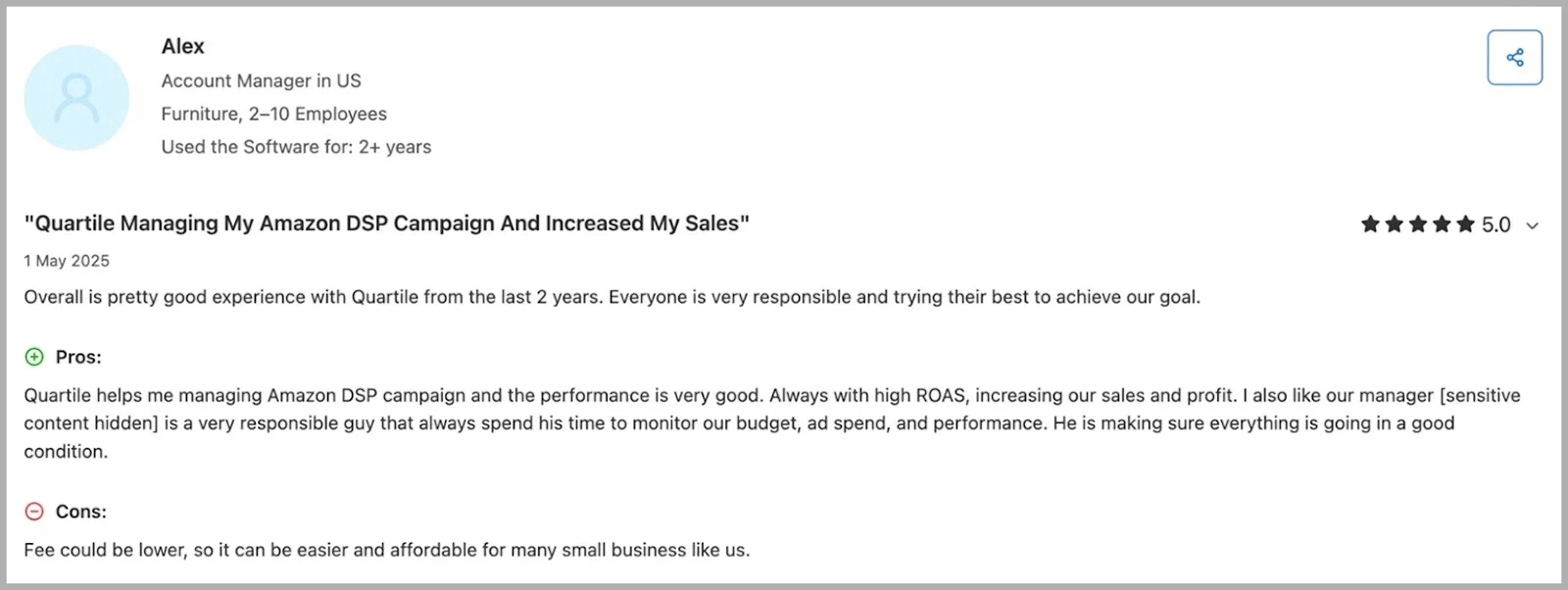This screenshot has width=1568, height=590.
Task: Select the 5.0 rating score text
Action: click(x=1496, y=224)
